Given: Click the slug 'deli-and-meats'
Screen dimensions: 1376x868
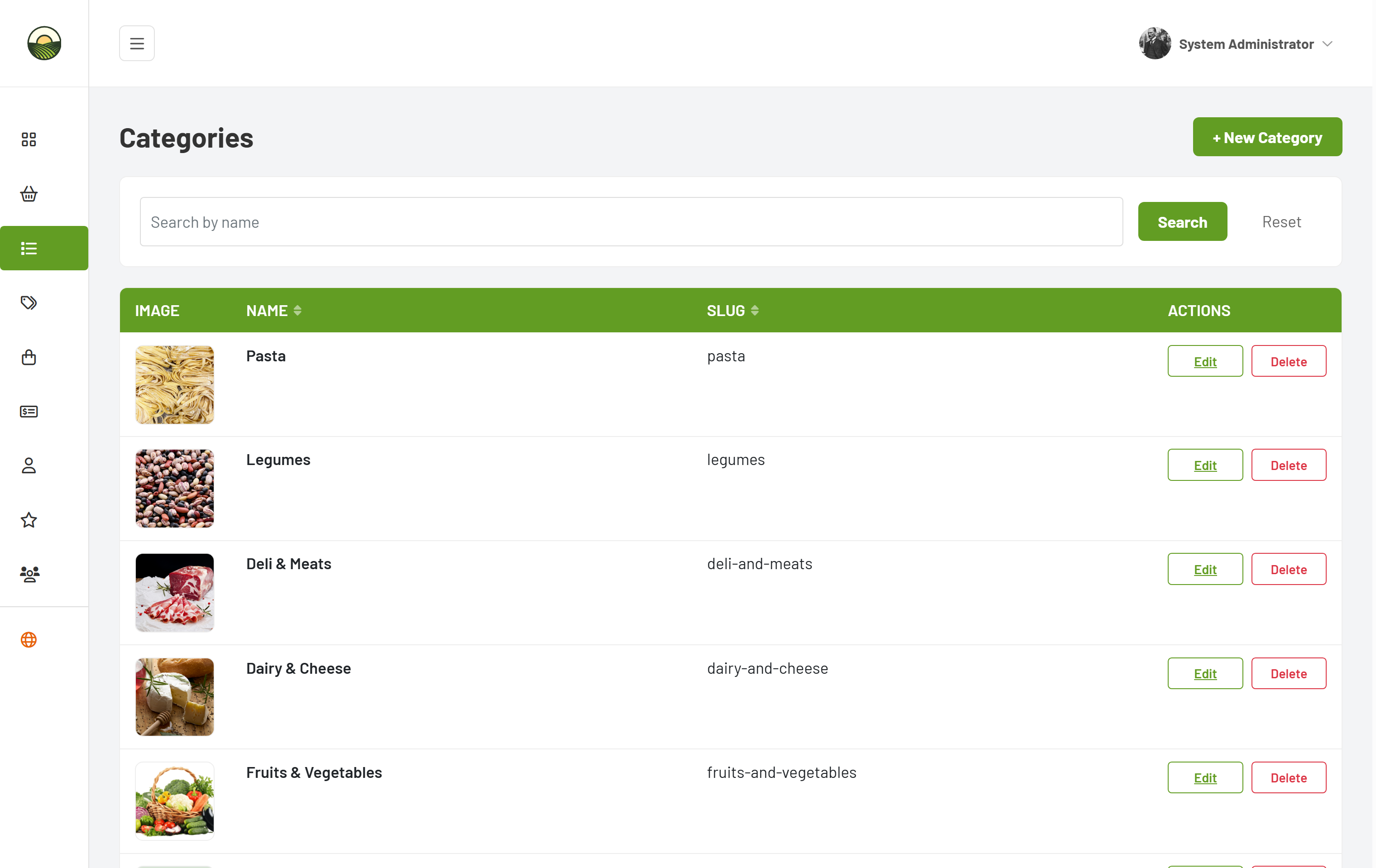Looking at the screenshot, I should point(759,564).
